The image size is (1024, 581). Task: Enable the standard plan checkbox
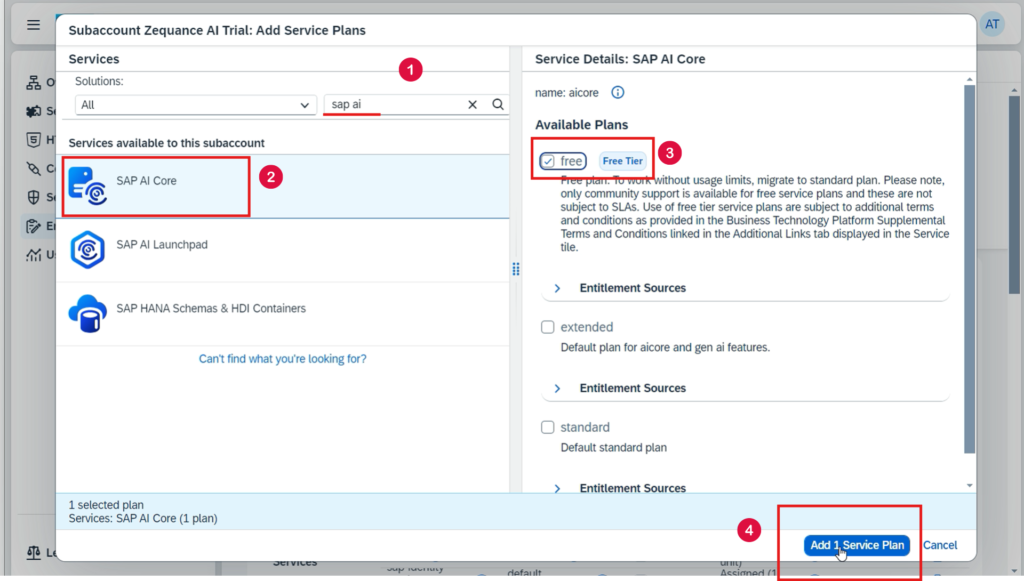pyautogui.click(x=547, y=427)
